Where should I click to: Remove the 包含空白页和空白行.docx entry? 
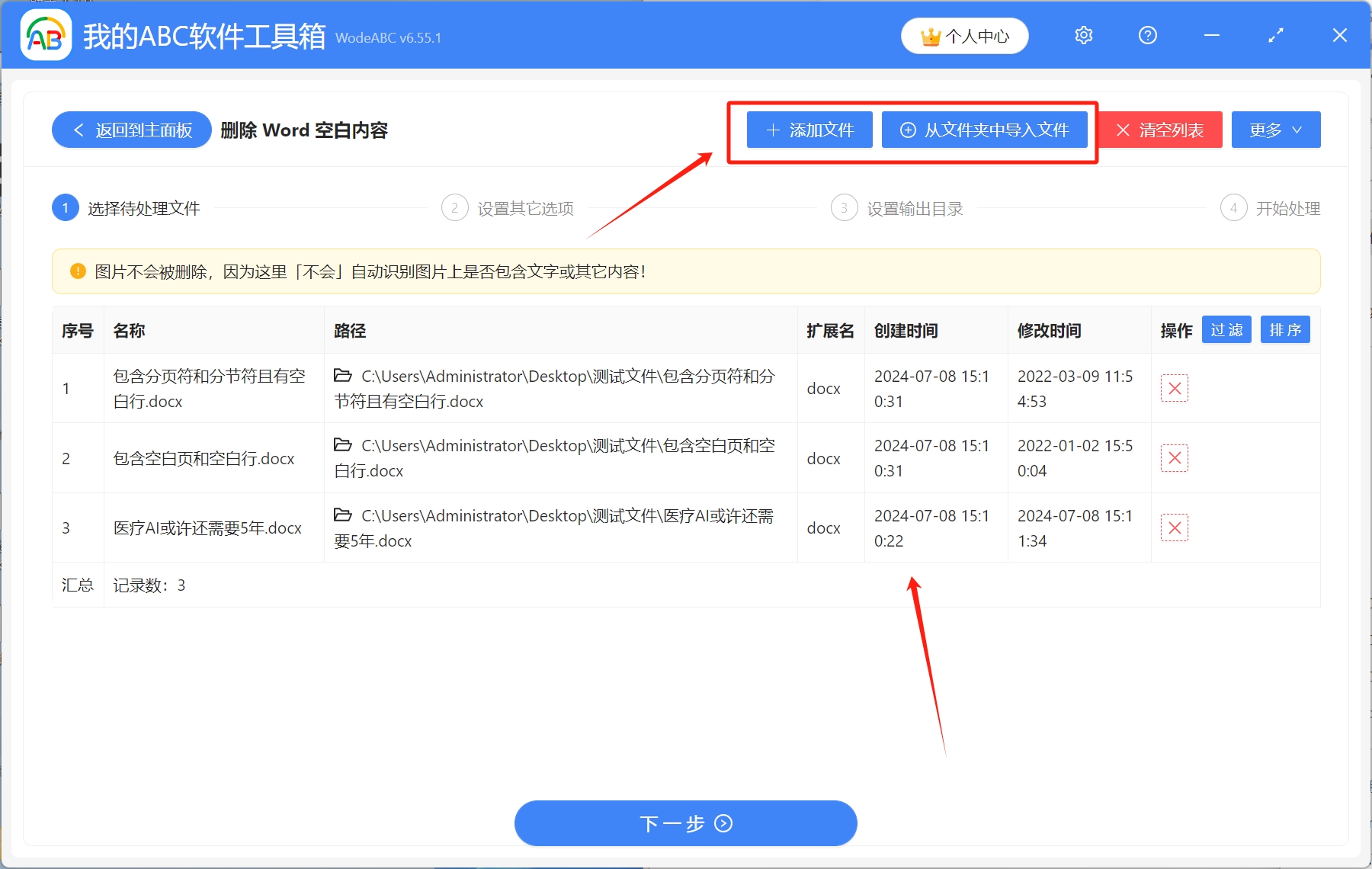pyautogui.click(x=1174, y=458)
